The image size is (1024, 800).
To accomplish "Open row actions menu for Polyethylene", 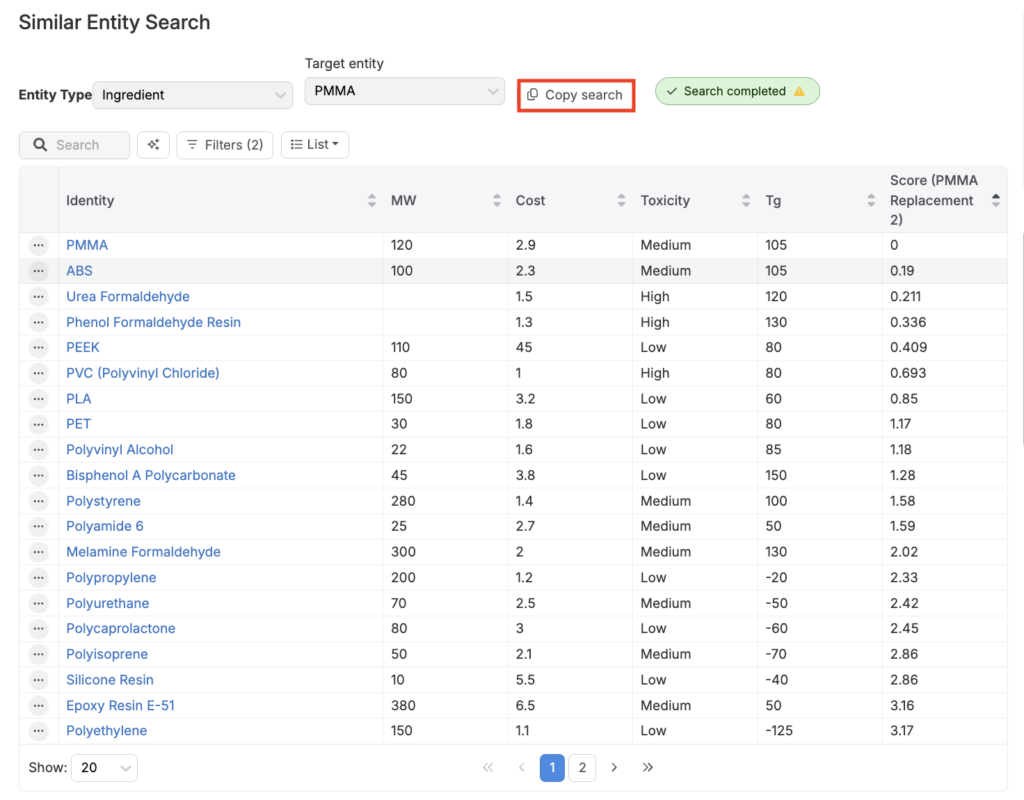I will (39, 731).
